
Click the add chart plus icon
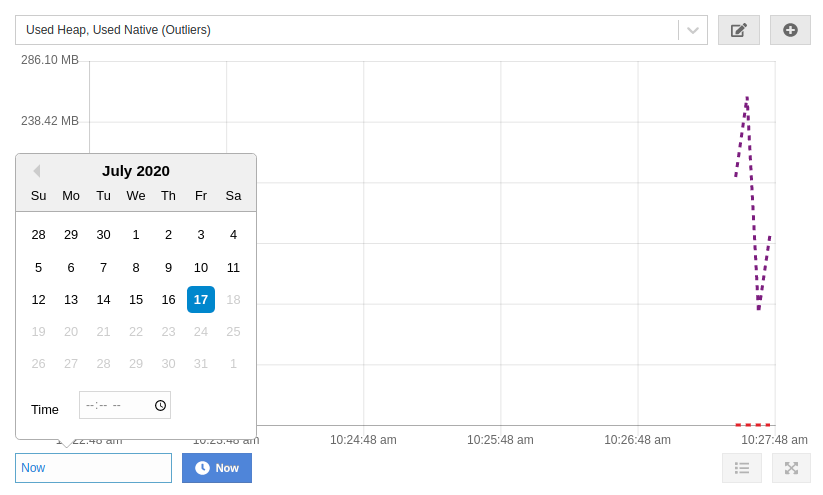790,30
